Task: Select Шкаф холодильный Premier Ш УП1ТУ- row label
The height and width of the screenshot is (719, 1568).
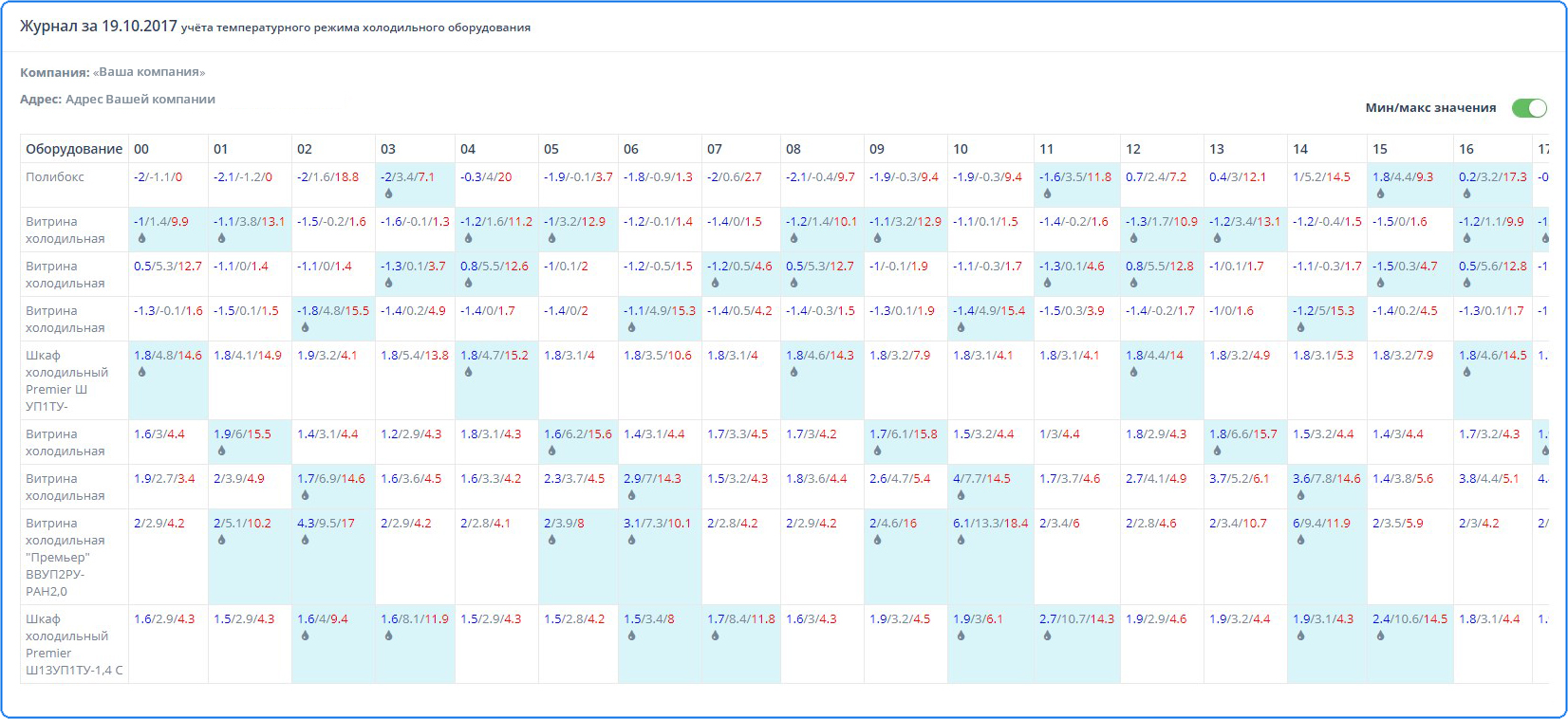Action: (66, 381)
